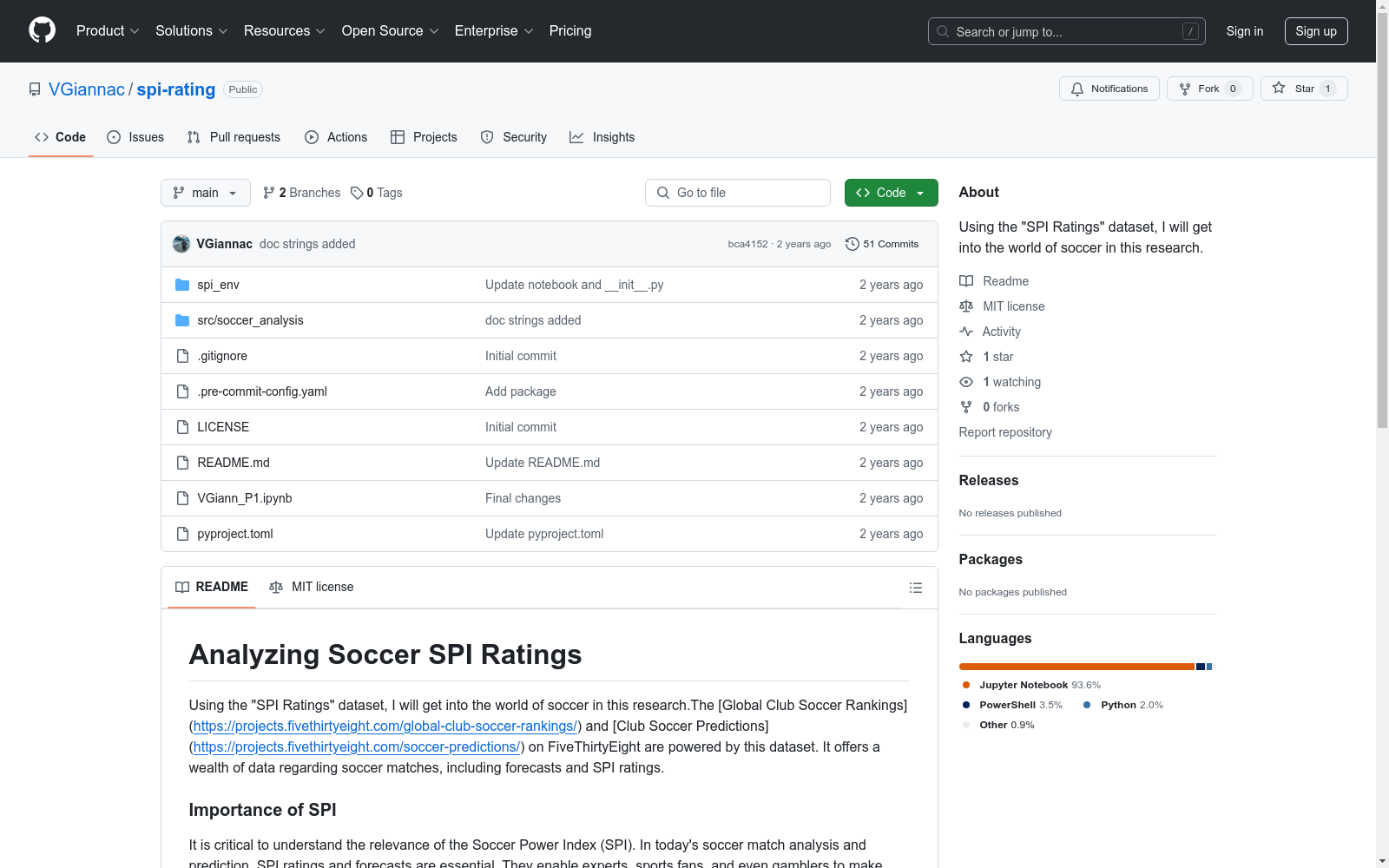Open the main branch selector dropdown

click(206, 193)
